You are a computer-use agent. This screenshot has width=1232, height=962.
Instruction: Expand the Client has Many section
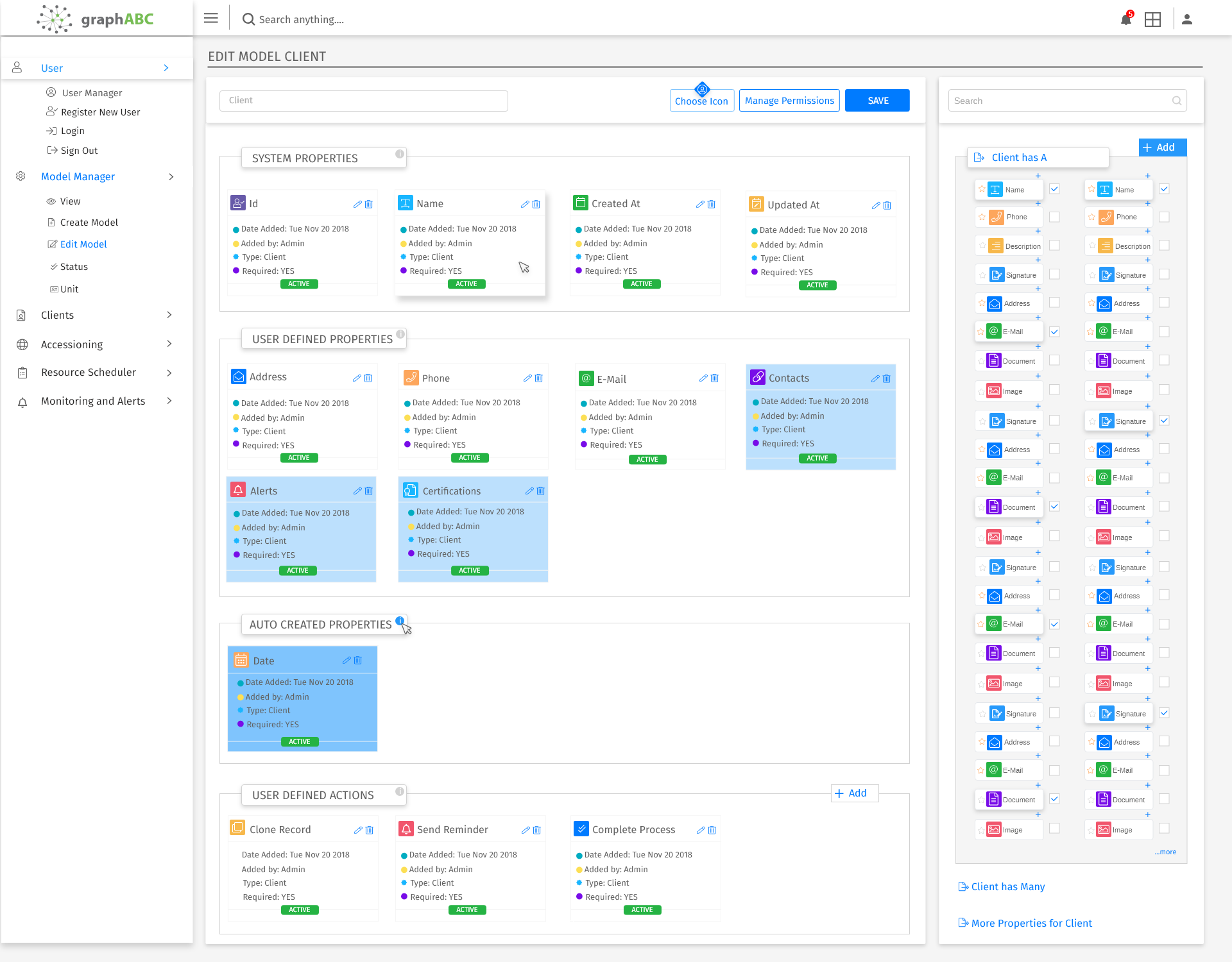click(x=1002, y=886)
